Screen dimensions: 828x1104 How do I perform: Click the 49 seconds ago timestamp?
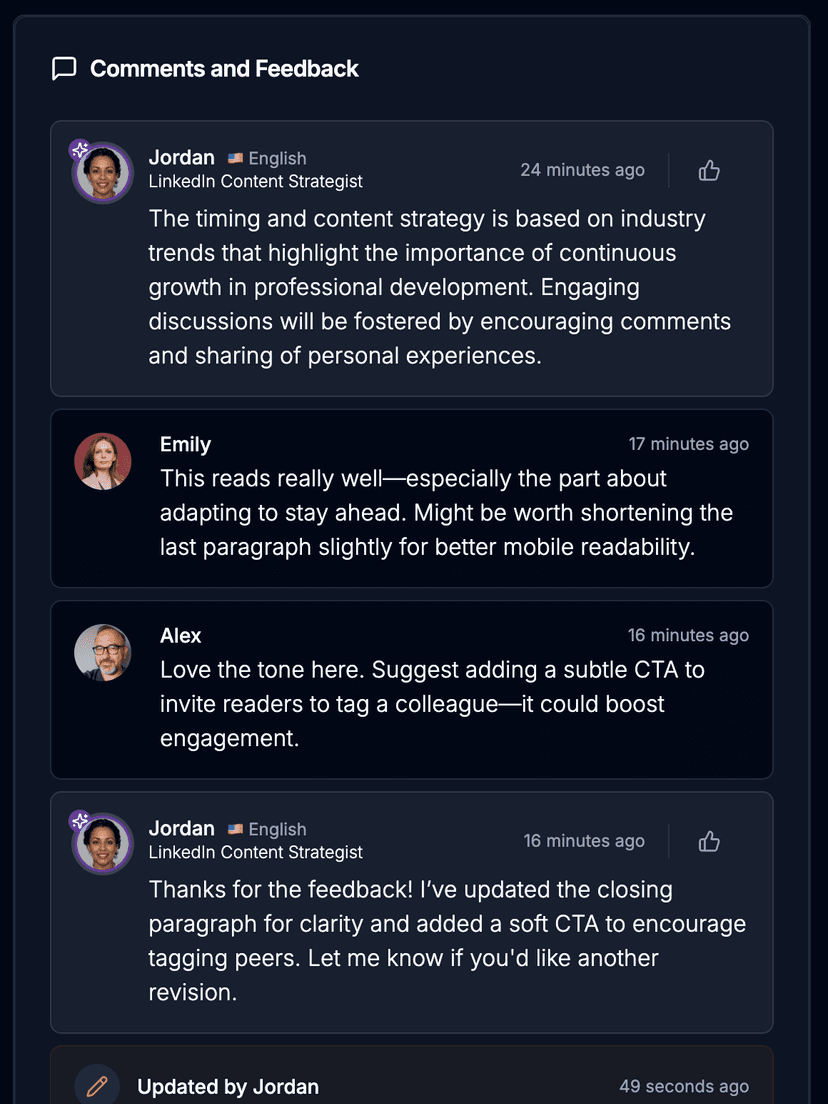coord(684,1086)
